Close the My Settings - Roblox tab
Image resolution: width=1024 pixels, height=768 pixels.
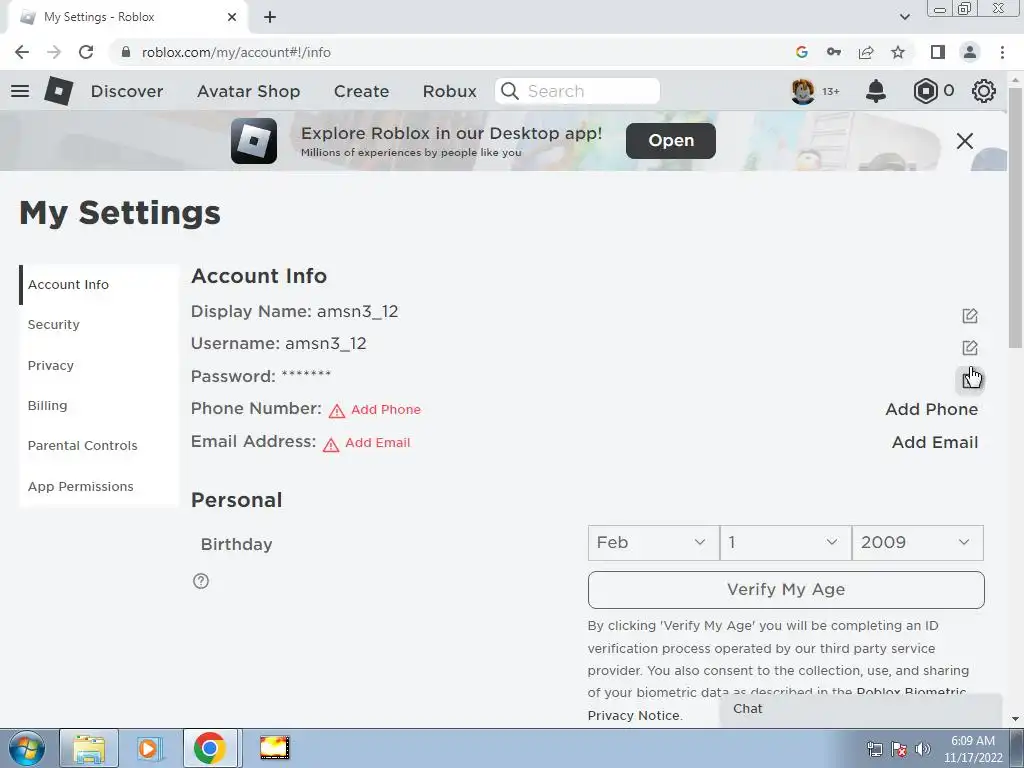pyautogui.click(x=232, y=17)
